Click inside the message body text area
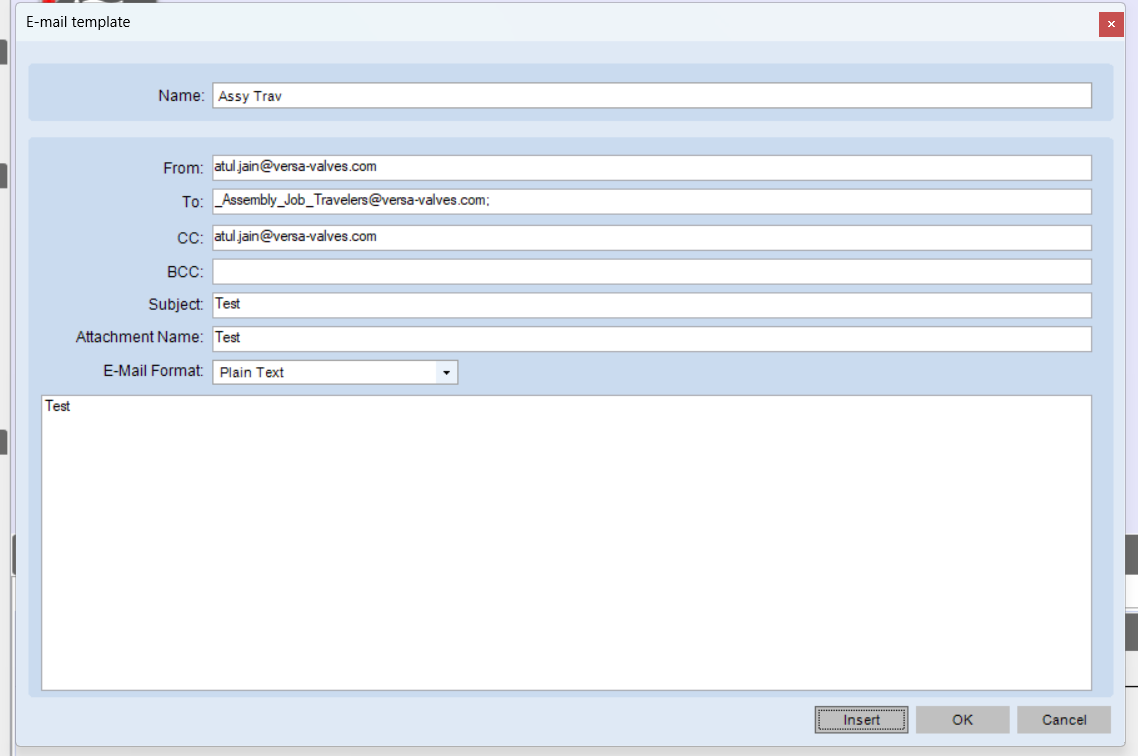1138x756 pixels. click(566, 543)
